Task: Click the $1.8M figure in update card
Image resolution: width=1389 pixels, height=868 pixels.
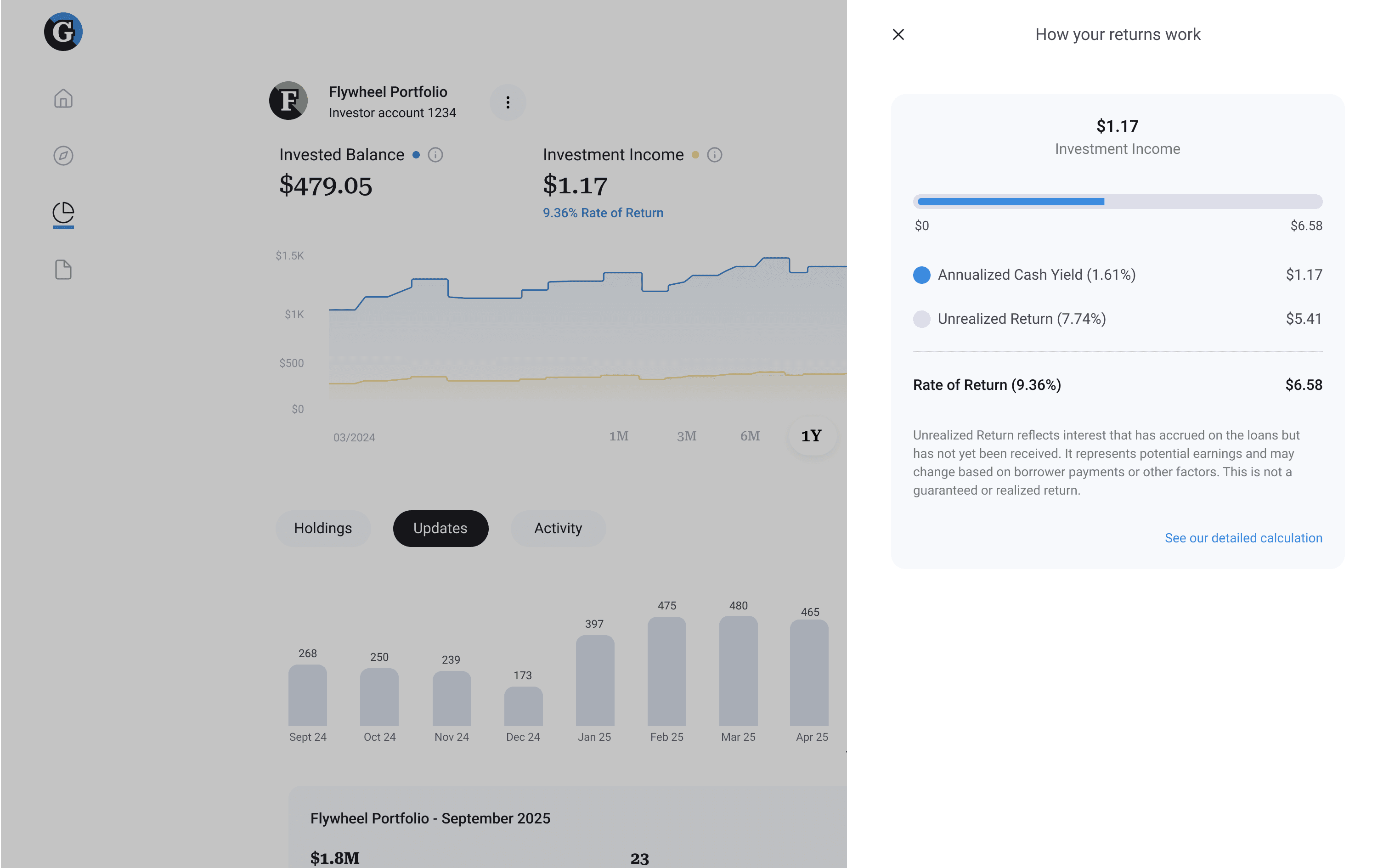Action: [x=335, y=858]
